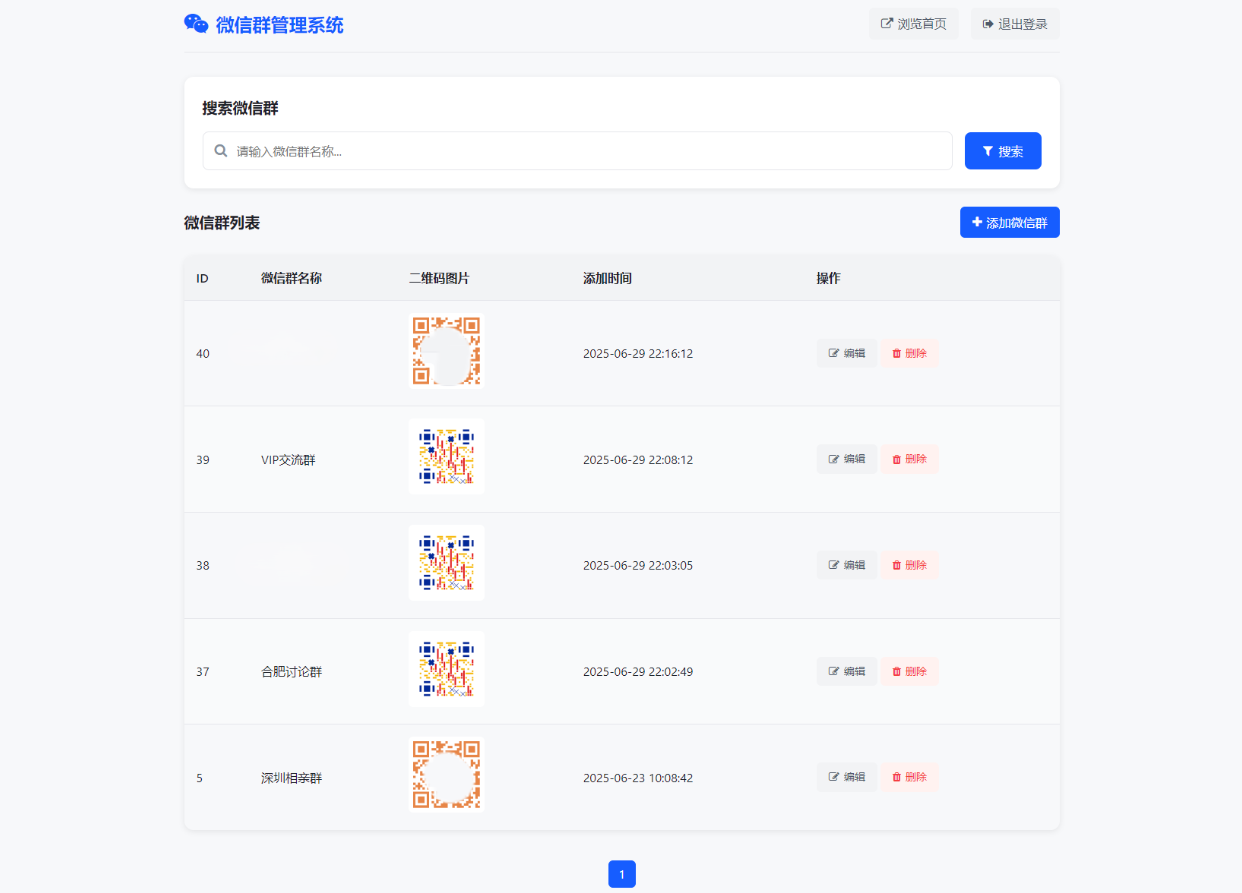Delete the group with ID 40
1242x893 pixels.
(910, 353)
